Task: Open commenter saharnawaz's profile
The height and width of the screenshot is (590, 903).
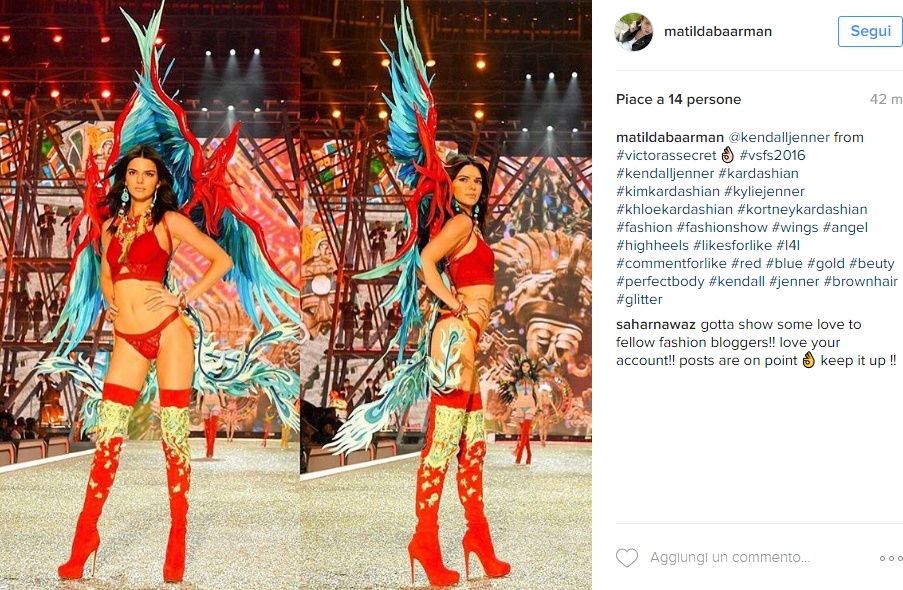Action: [x=656, y=325]
